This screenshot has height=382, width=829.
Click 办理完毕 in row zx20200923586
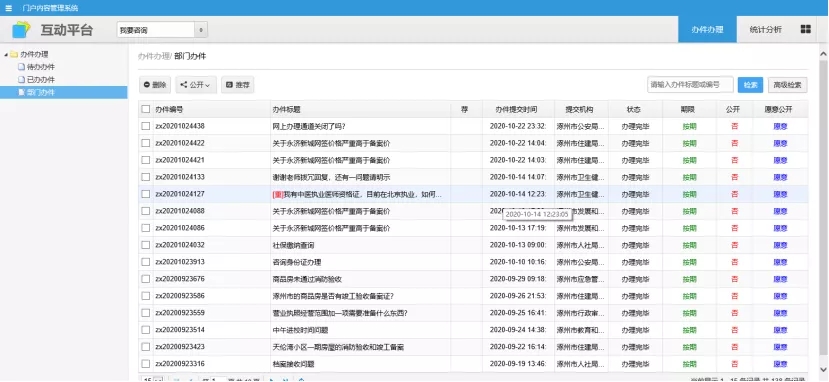click(x=635, y=296)
